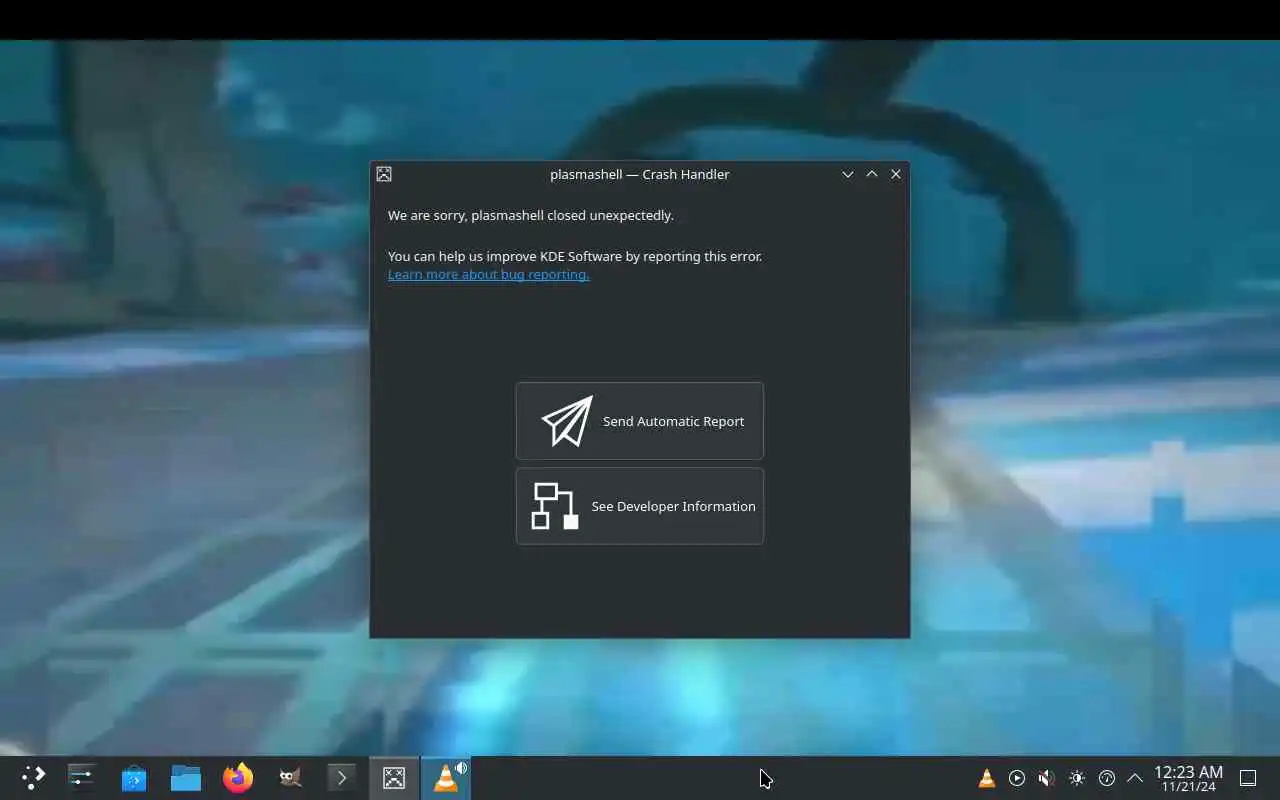Open audio volume tray icon

pyautogui.click(x=1047, y=778)
